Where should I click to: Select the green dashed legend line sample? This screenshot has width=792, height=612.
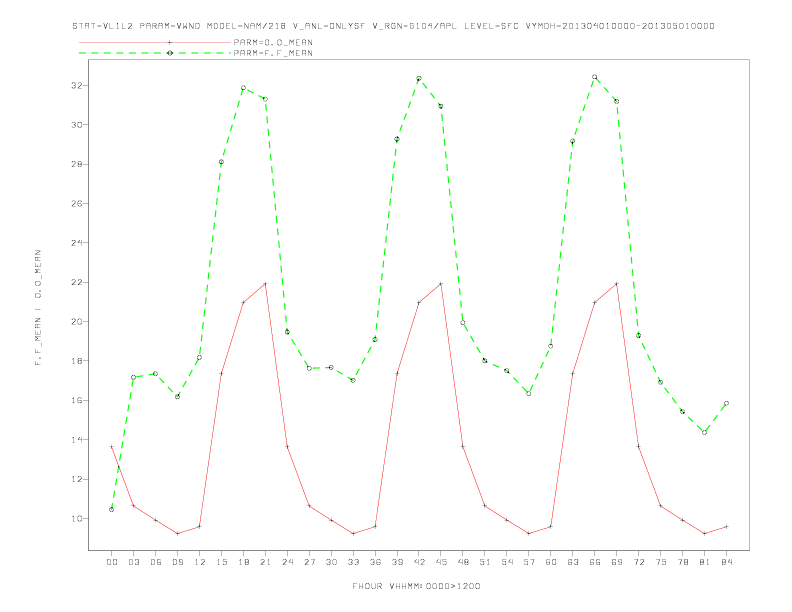pos(155,53)
